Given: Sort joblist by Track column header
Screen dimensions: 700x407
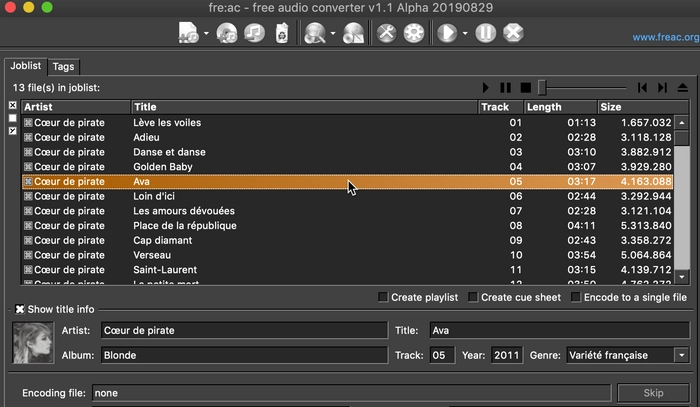Looking at the screenshot, I should [500, 107].
